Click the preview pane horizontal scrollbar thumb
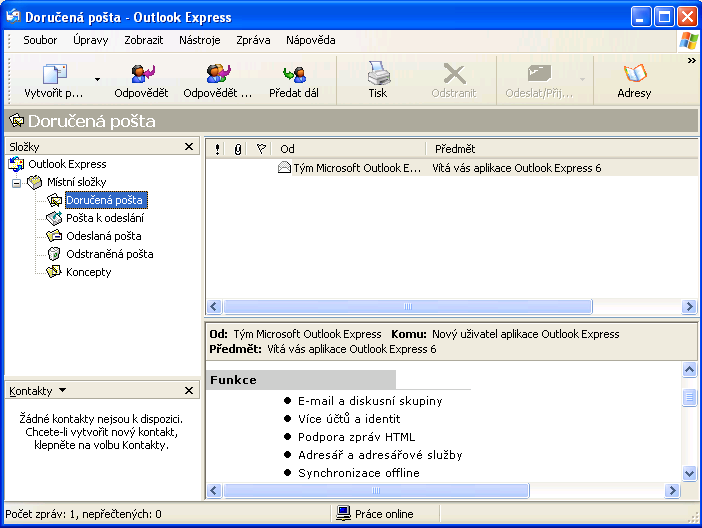This screenshot has width=702, height=528. 376,490
